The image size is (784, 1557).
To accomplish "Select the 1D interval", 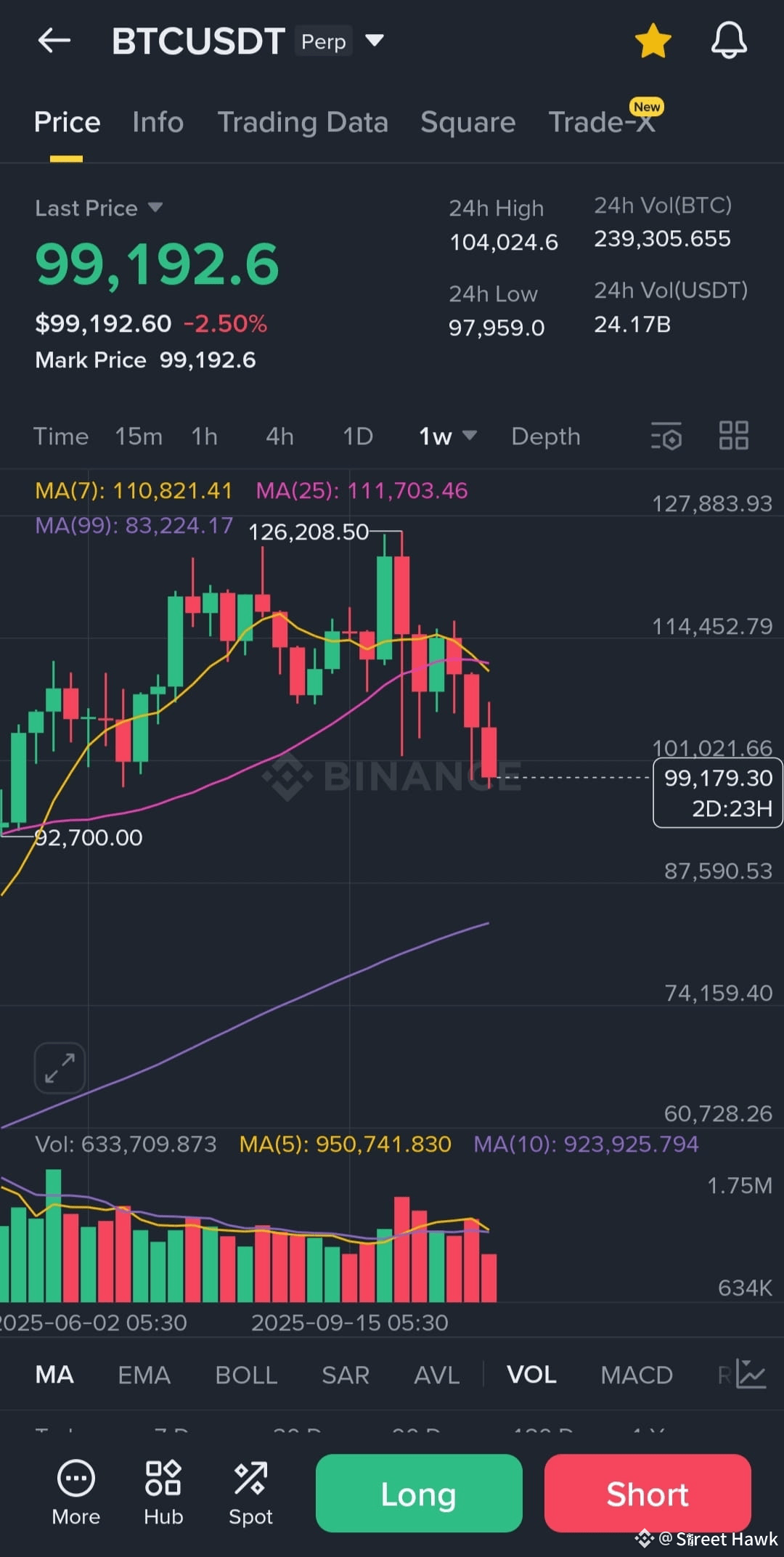I will (x=358, y=436).
